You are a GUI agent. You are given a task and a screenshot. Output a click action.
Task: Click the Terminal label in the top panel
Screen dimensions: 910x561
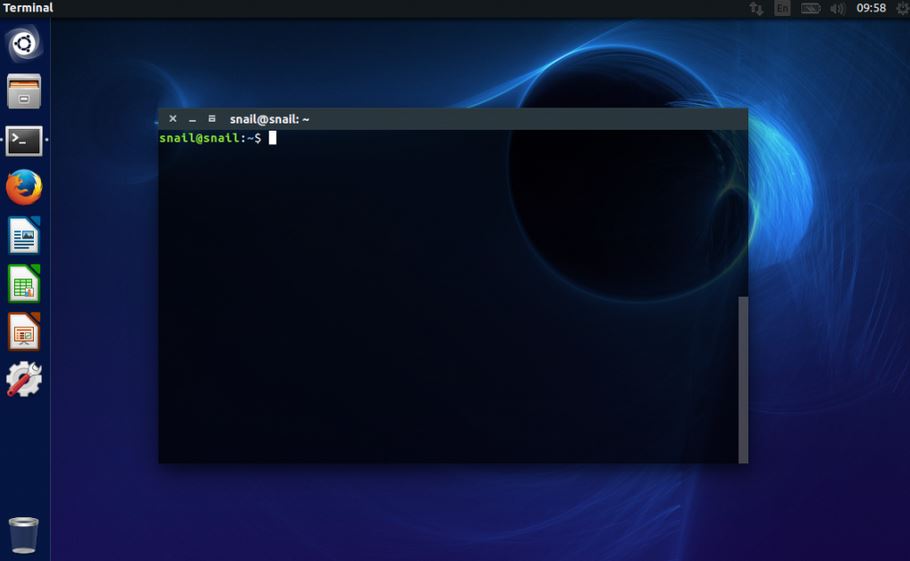coord(28,8)
